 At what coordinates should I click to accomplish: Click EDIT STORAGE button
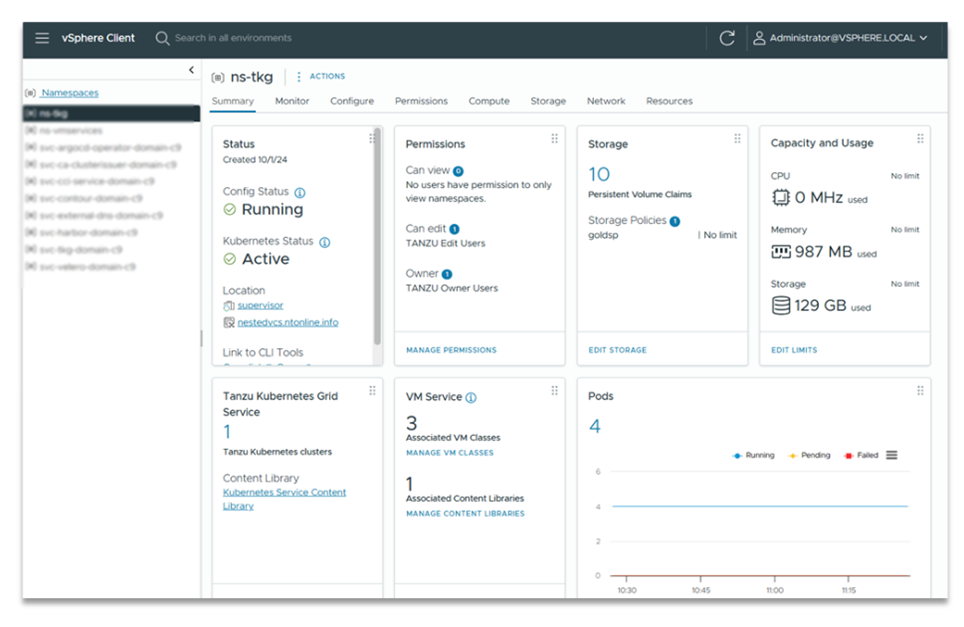point(617,350)
